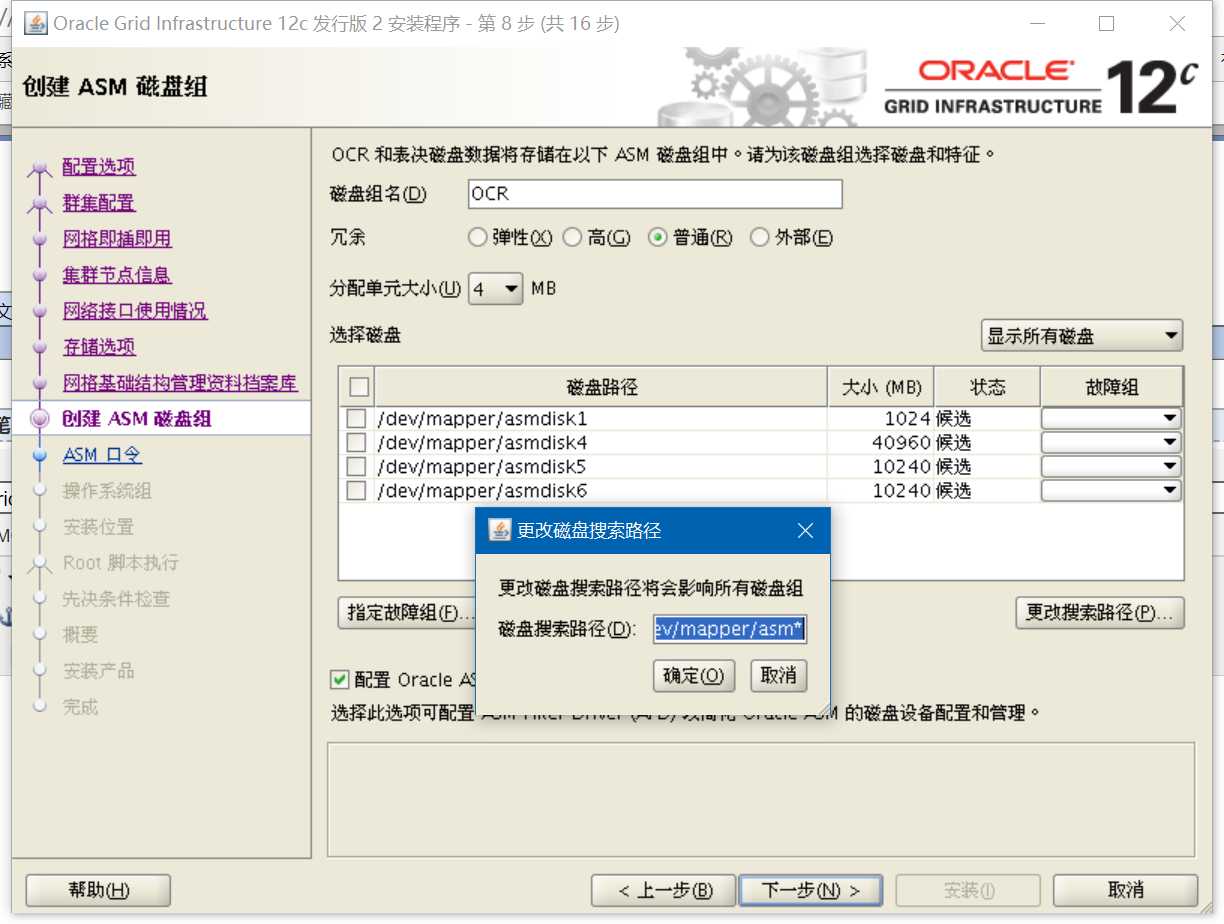Check the box for /dev/mapper/asmdisk4
The image size is (1224, 924).
pyautogui.click(x=356, y=442)
